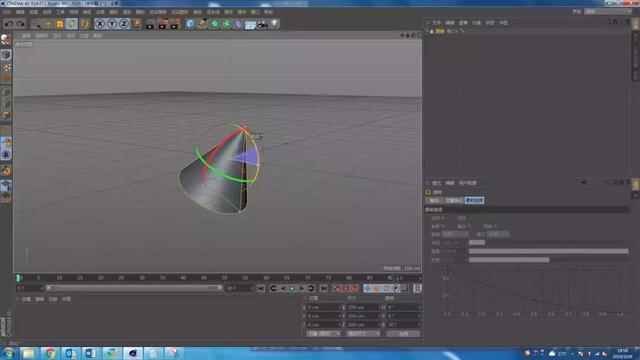Expand the spinner beside the current frame field
640x360 pixels.
click(41, 288)
